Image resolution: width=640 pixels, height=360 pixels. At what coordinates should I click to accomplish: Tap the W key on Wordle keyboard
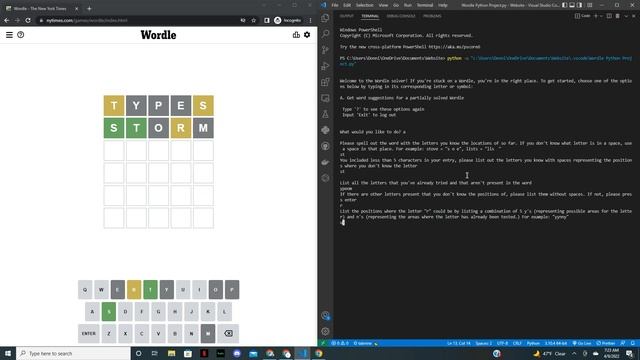pos(101,289)
